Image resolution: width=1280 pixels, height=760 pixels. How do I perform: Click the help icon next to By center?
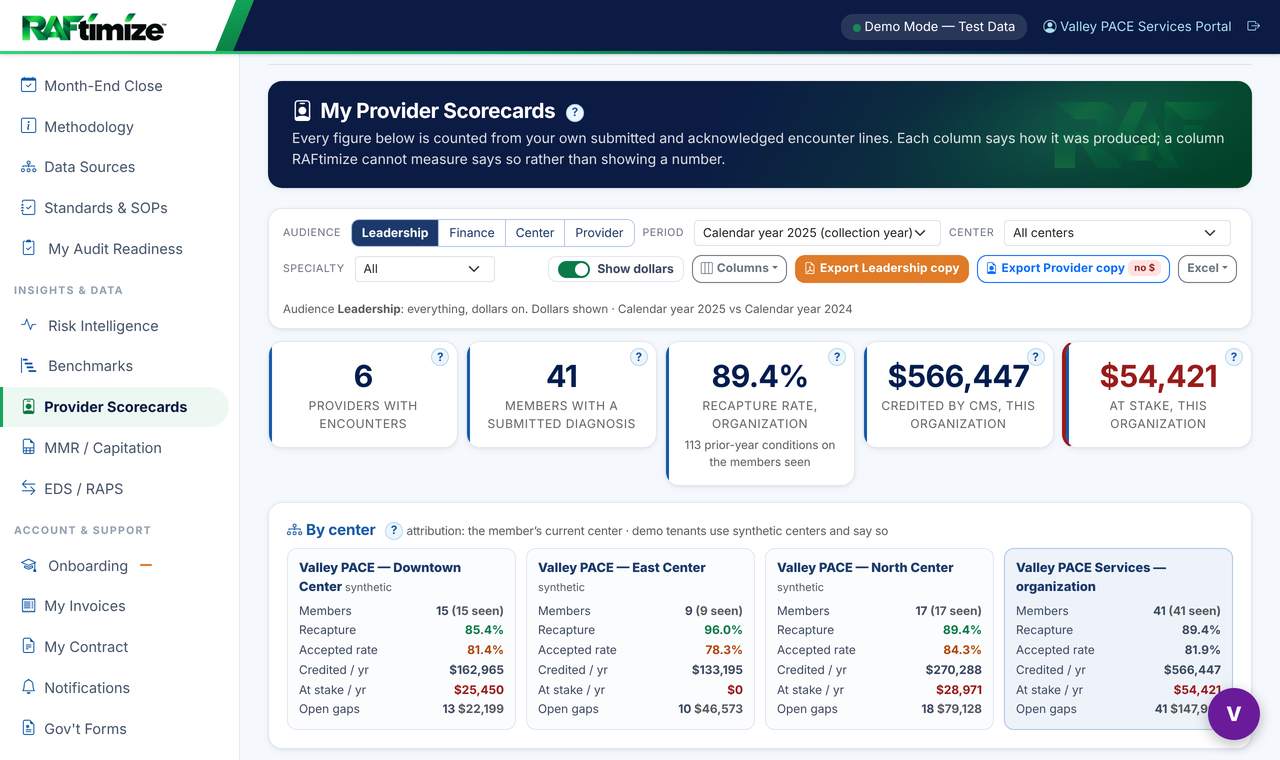394,531
